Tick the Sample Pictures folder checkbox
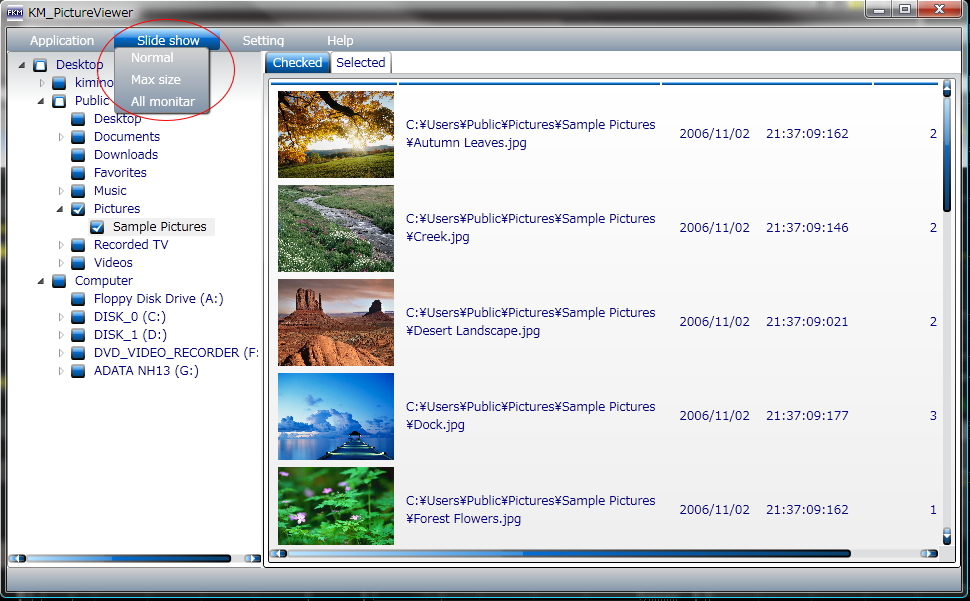Viewport: 970px width, 601px height. (x=97, y=227)
